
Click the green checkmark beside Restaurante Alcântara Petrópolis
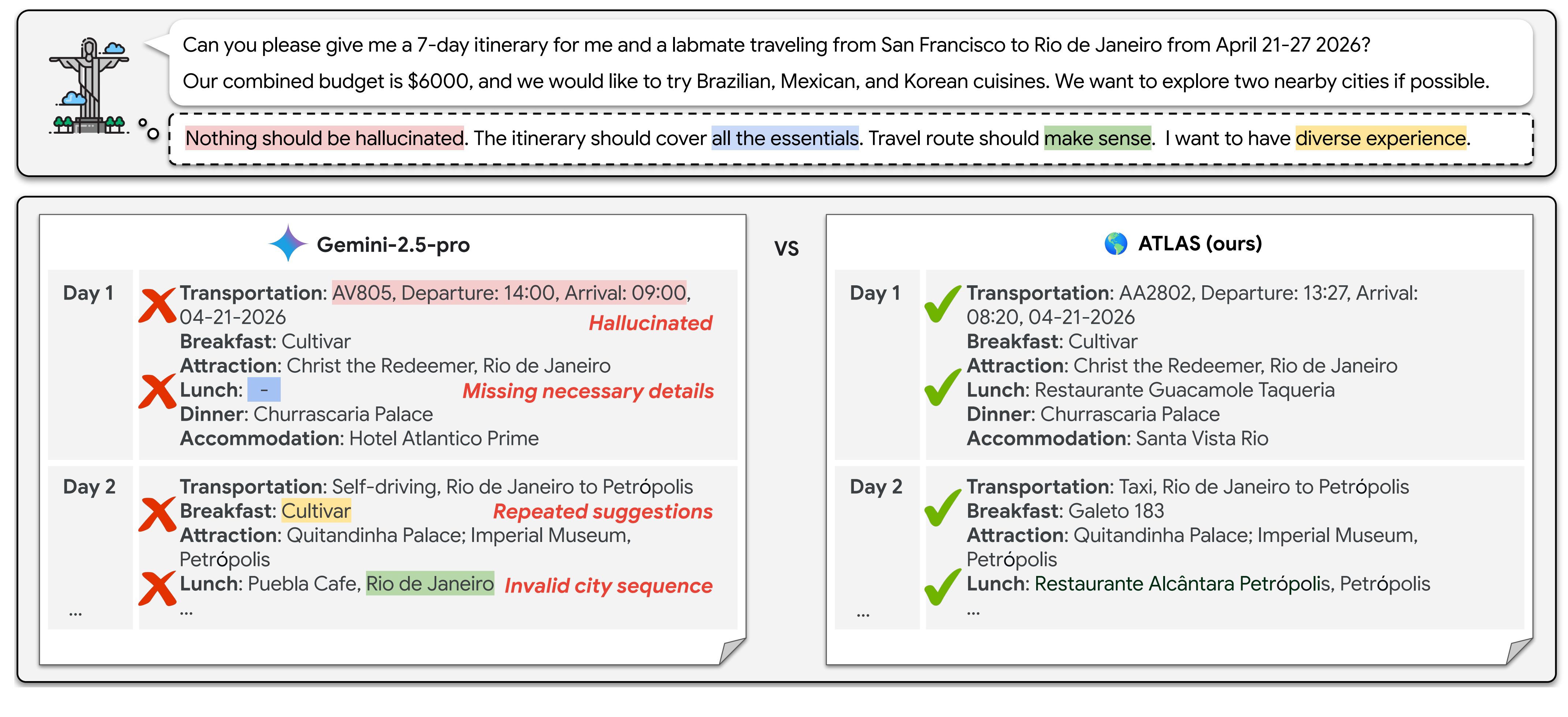coord(942,586)
